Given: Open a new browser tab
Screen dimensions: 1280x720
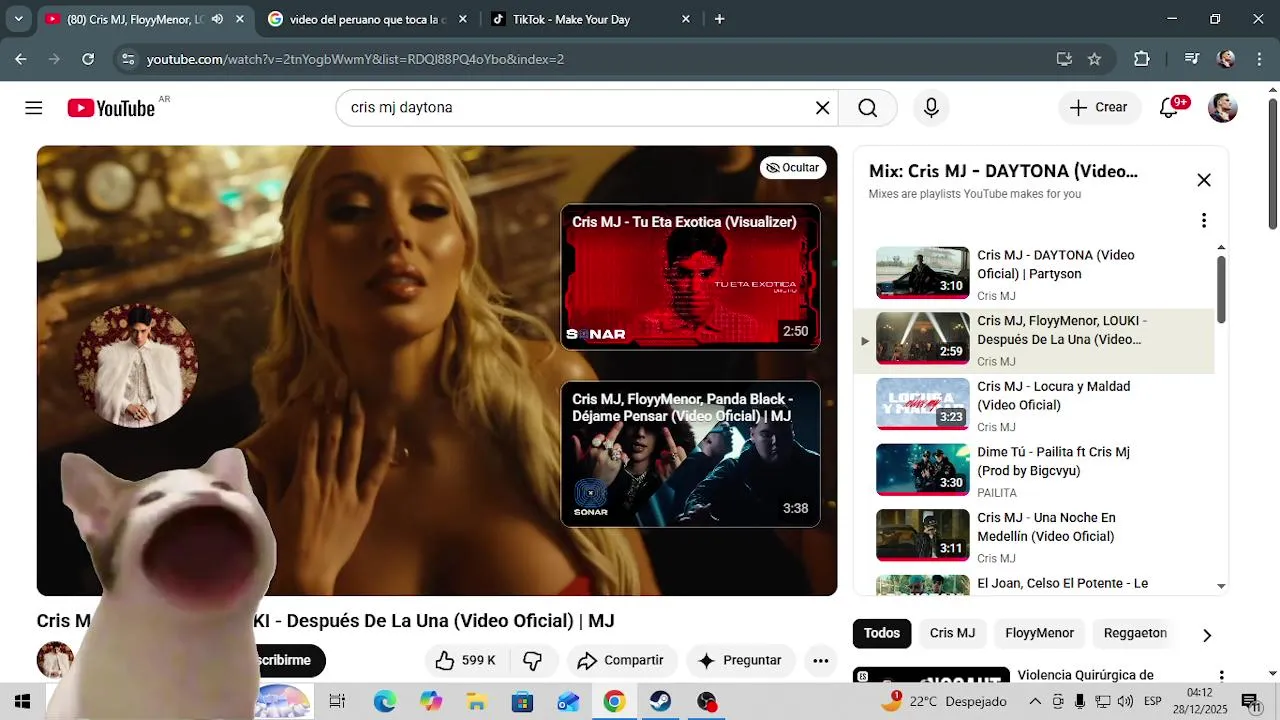Looking at the screenshot, I should click(x=719, y=19).
